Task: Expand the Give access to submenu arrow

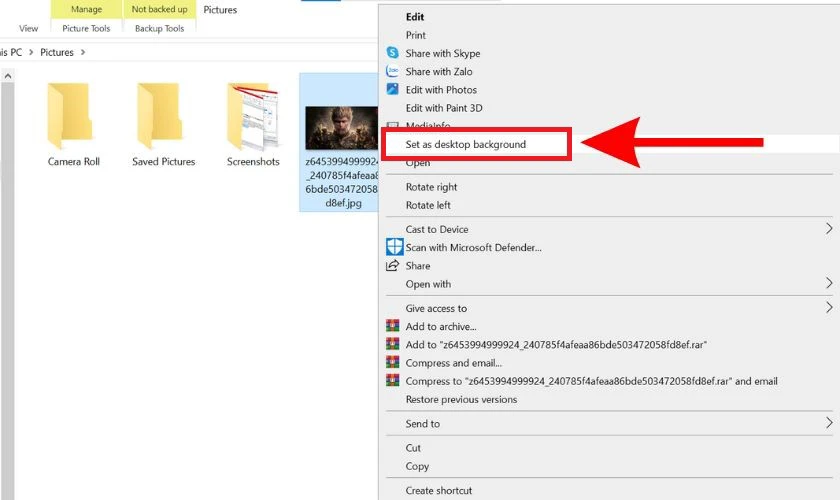Action: [828, 308]
